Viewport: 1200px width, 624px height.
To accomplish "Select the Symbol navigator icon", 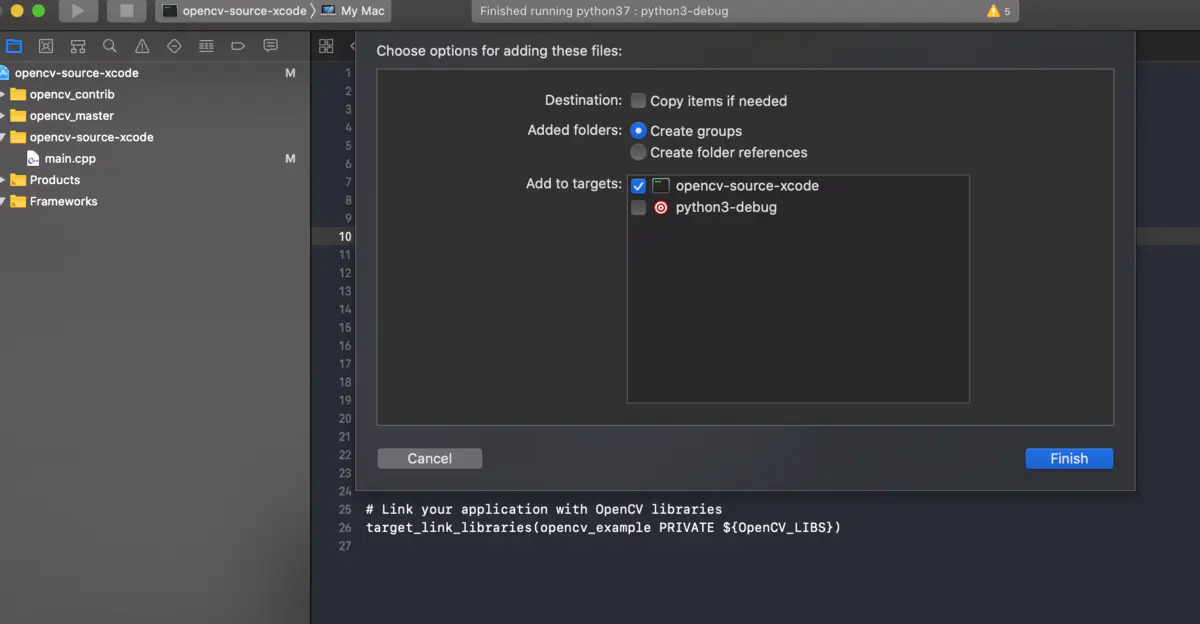I will click(x=77, y=45).
